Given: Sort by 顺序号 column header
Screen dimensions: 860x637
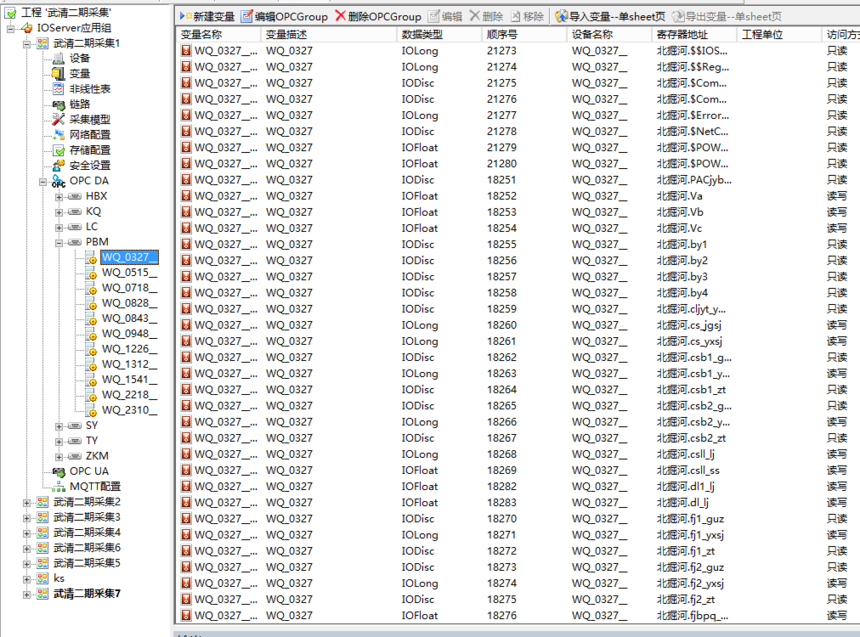Looking at the screenshot, I should tap(524, 35).
